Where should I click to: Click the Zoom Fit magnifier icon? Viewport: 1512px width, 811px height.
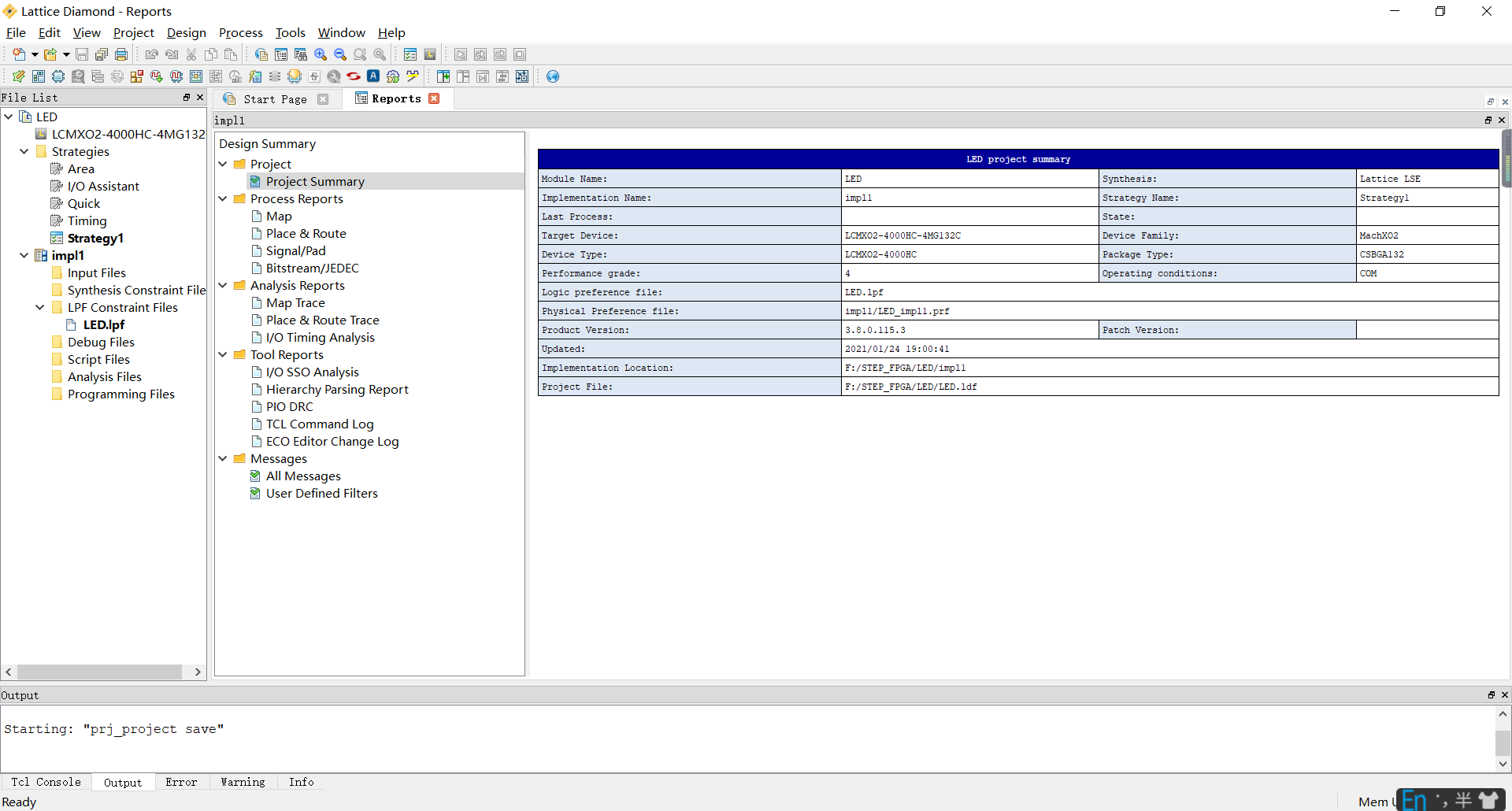pos(360,54)
